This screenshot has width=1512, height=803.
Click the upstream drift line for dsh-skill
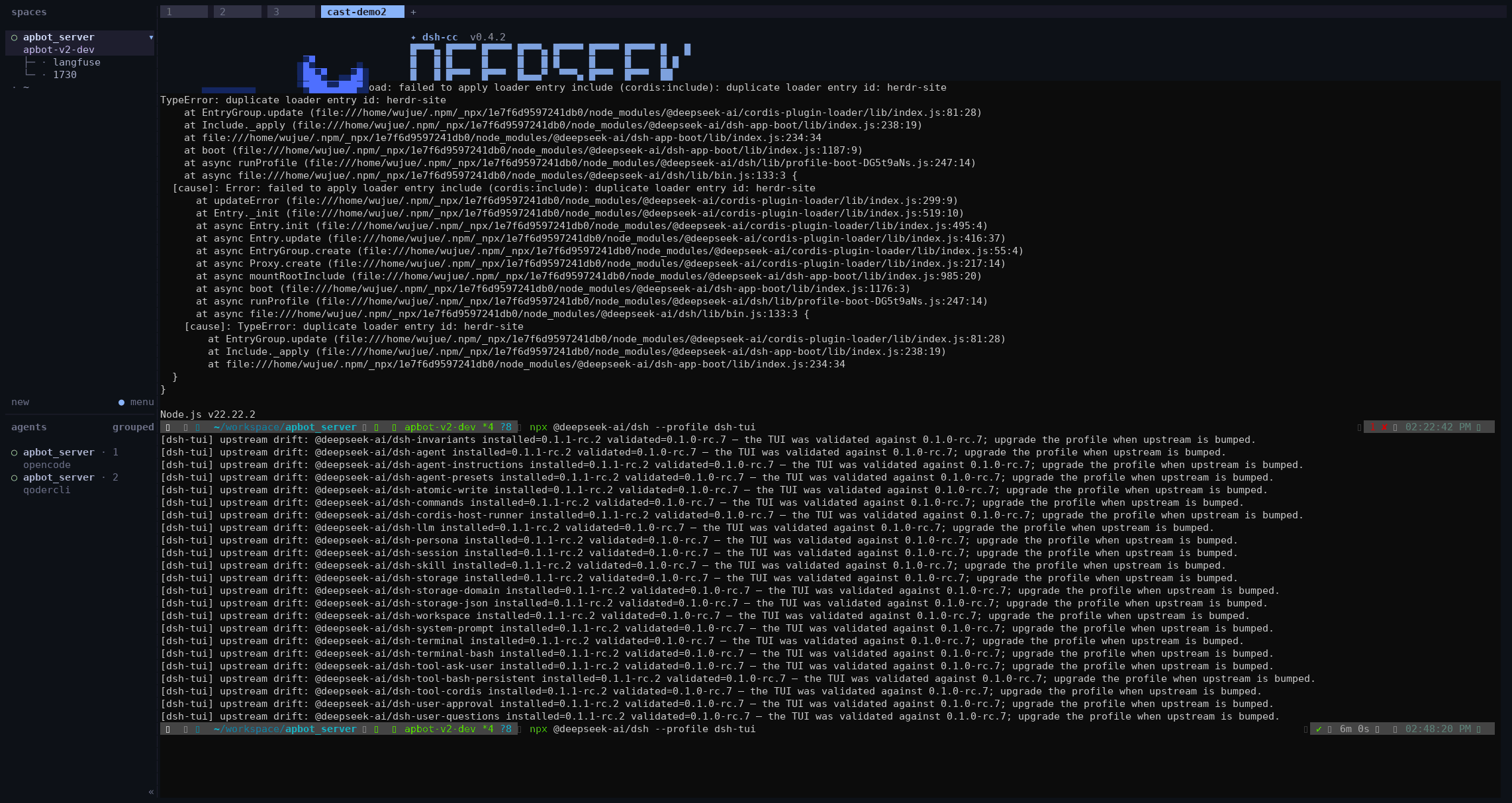coord(693,565)
